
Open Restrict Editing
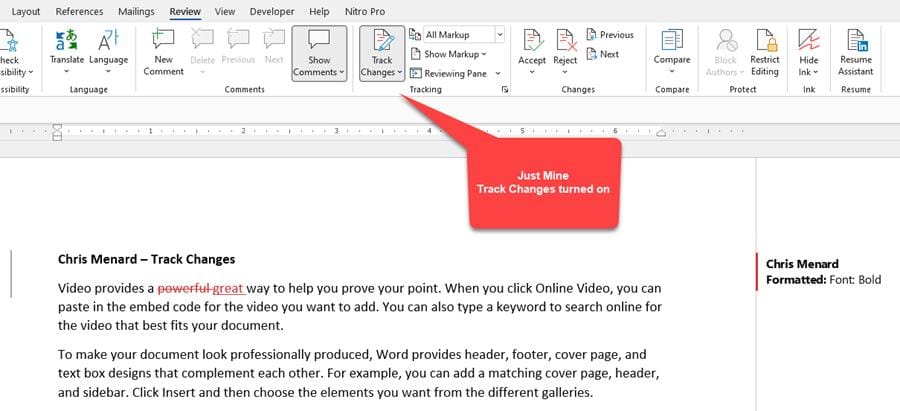[764, 53]
